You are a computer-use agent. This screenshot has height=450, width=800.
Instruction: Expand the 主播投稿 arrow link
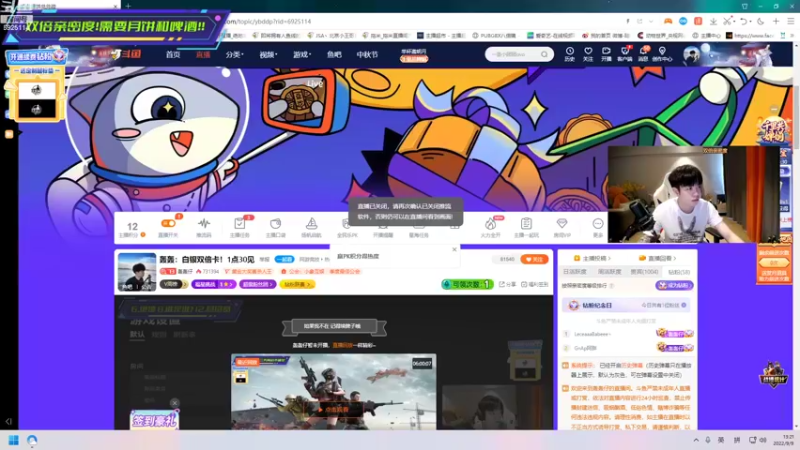tap(592, 258)
